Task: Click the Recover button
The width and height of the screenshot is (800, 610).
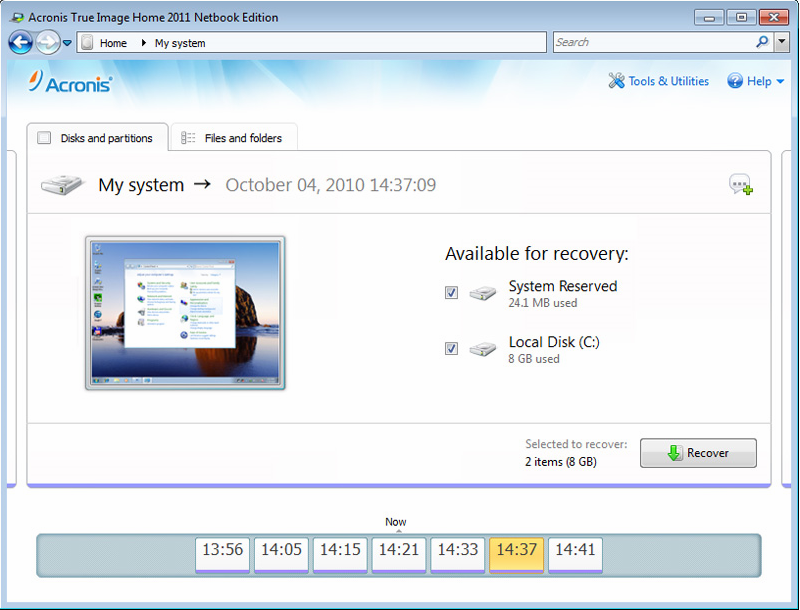Action: click(x=698, y=453)
